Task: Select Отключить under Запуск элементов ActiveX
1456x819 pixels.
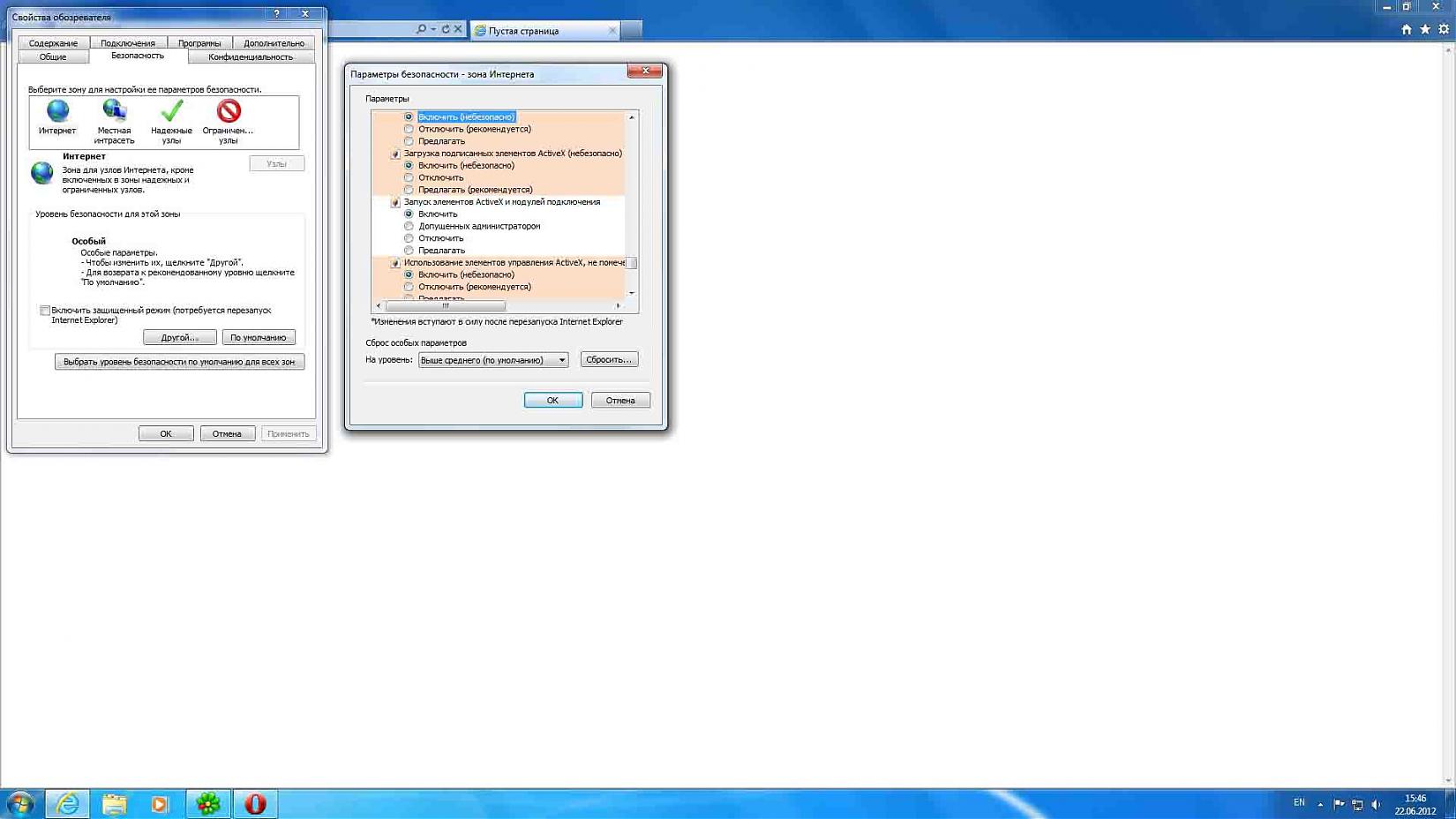Action: [409, 238]
